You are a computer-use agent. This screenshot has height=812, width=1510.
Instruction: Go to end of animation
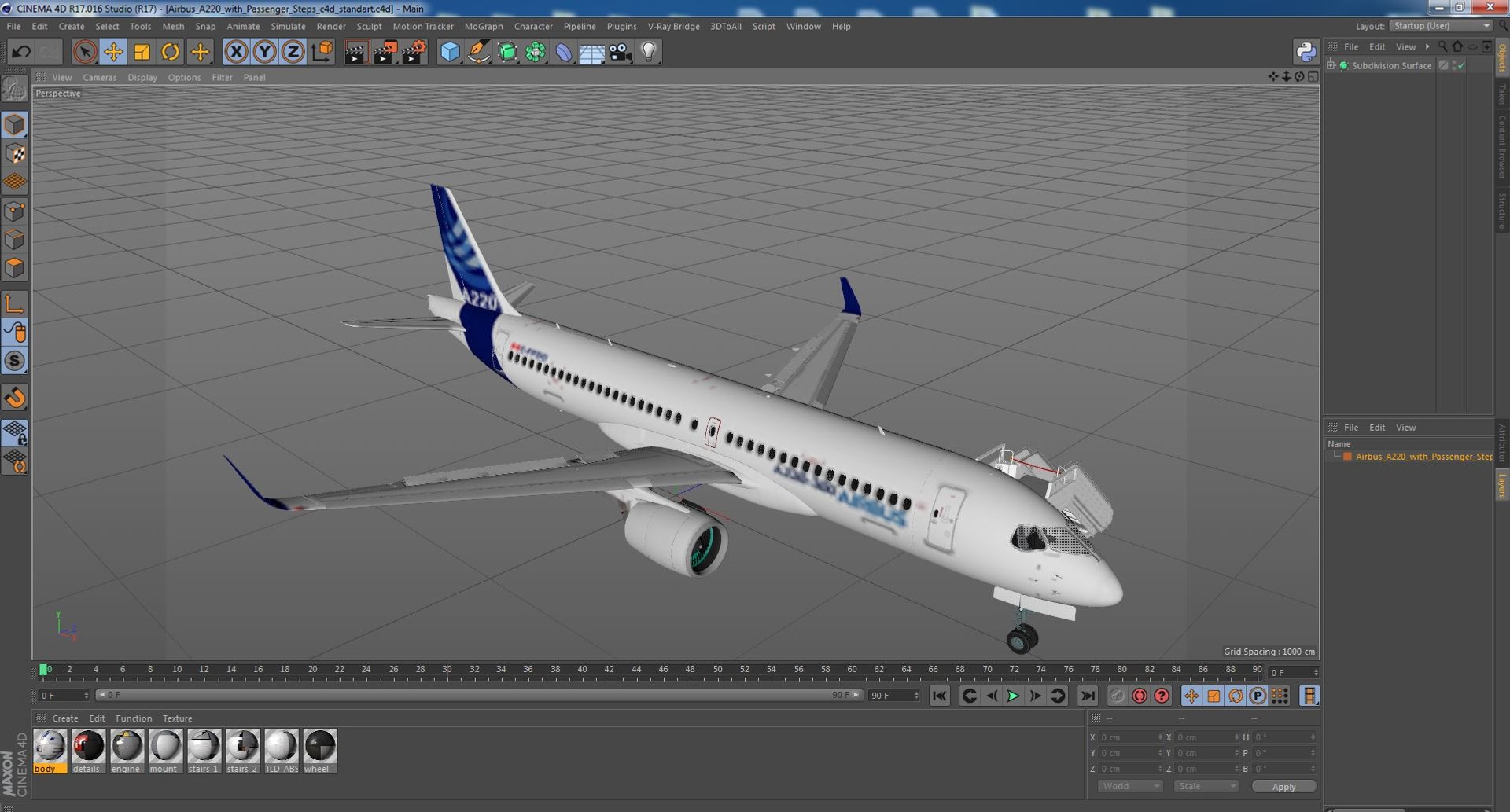[x=1087, y=696]
